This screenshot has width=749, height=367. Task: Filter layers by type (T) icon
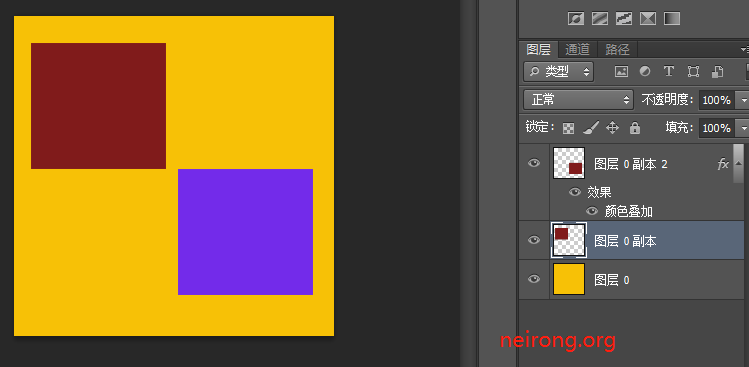tap(669, 72)
